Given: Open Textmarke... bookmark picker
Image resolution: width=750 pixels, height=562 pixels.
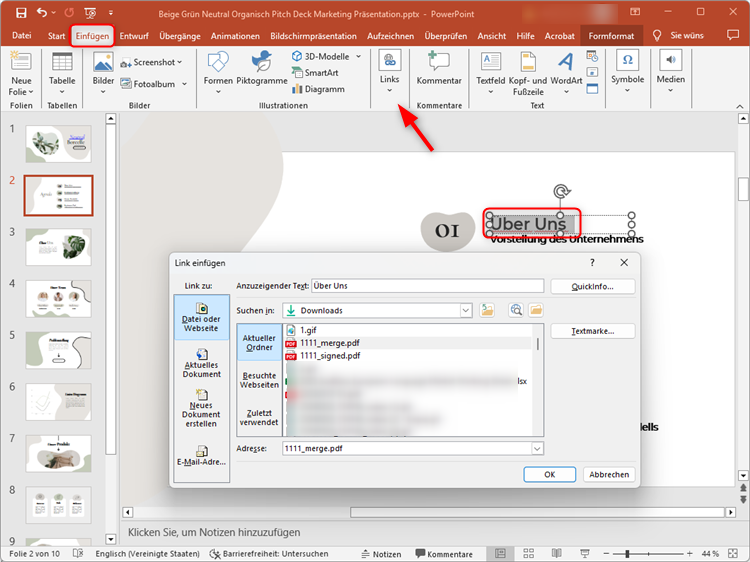Looking at the screenshot, I should [593, 331].
